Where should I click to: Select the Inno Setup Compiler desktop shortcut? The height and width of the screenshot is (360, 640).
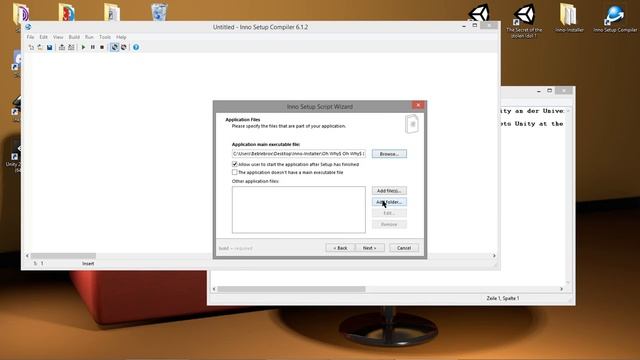(615, 18)
